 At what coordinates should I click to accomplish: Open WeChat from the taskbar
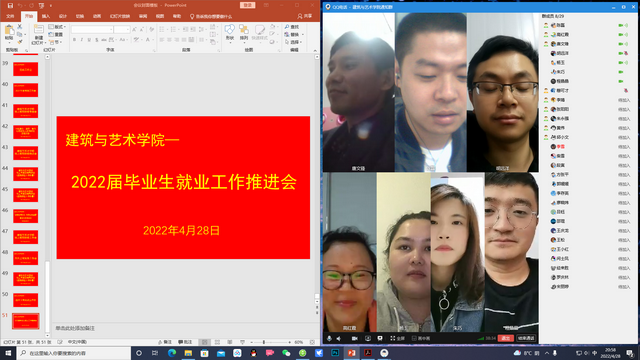(286, 353)
